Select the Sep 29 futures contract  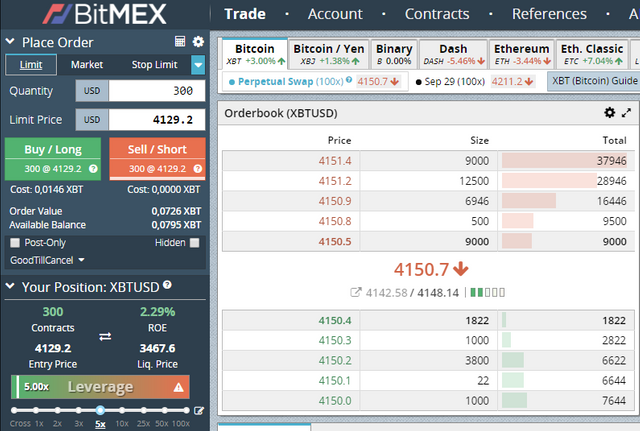click(475, 82)
